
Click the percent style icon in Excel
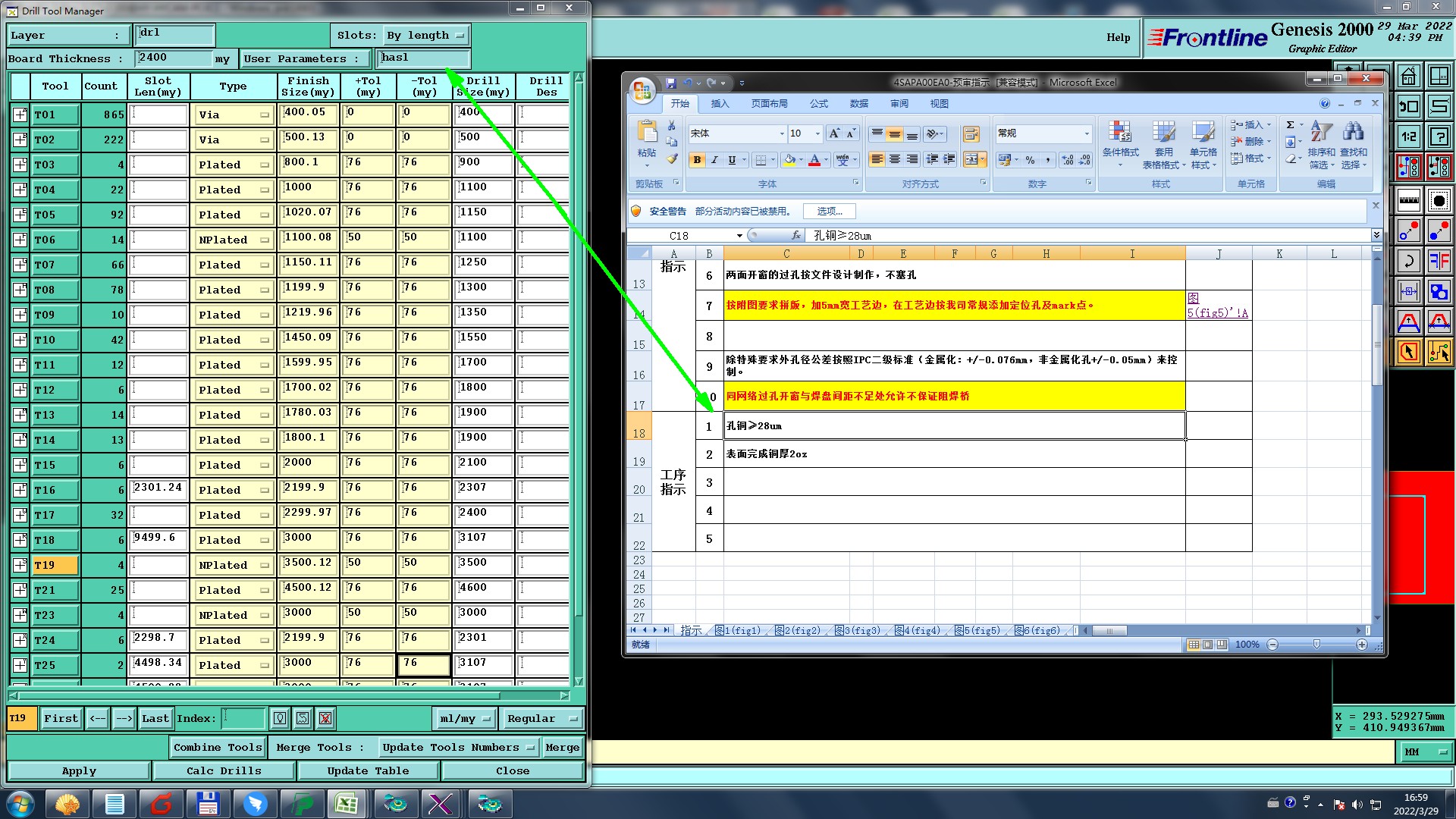coord(1030,159)
